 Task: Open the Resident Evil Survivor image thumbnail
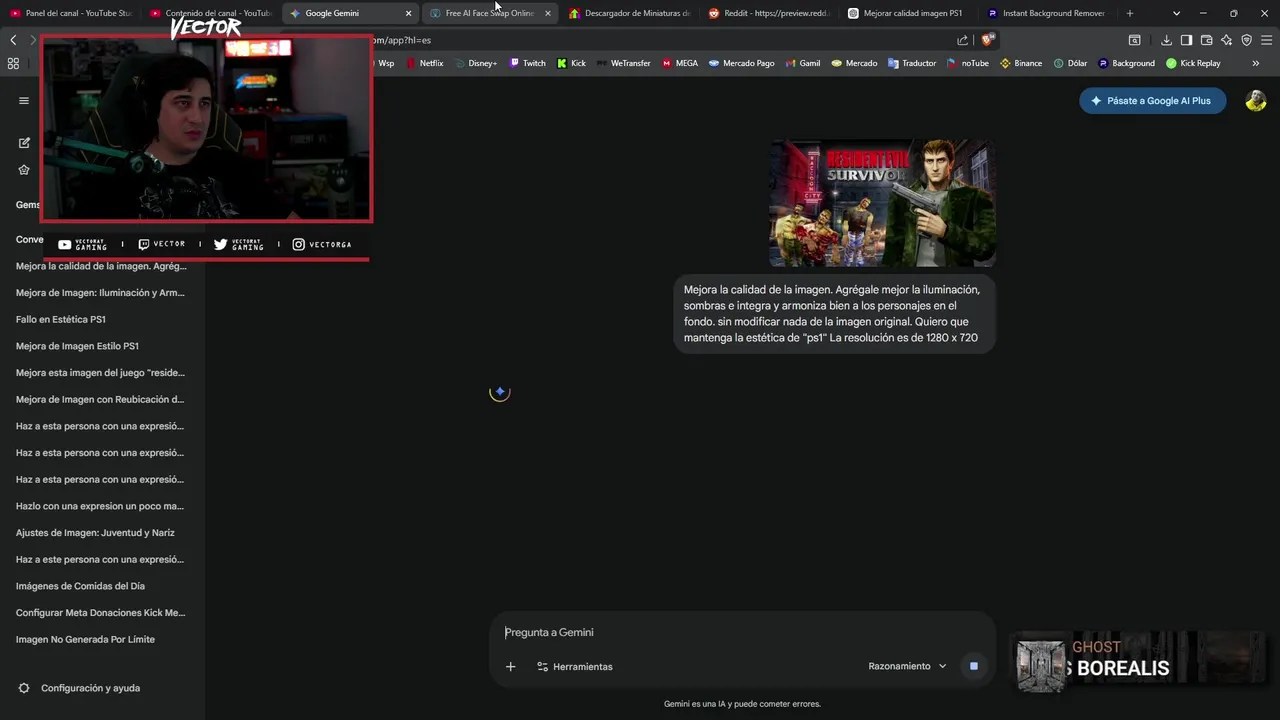click(882, 203)
